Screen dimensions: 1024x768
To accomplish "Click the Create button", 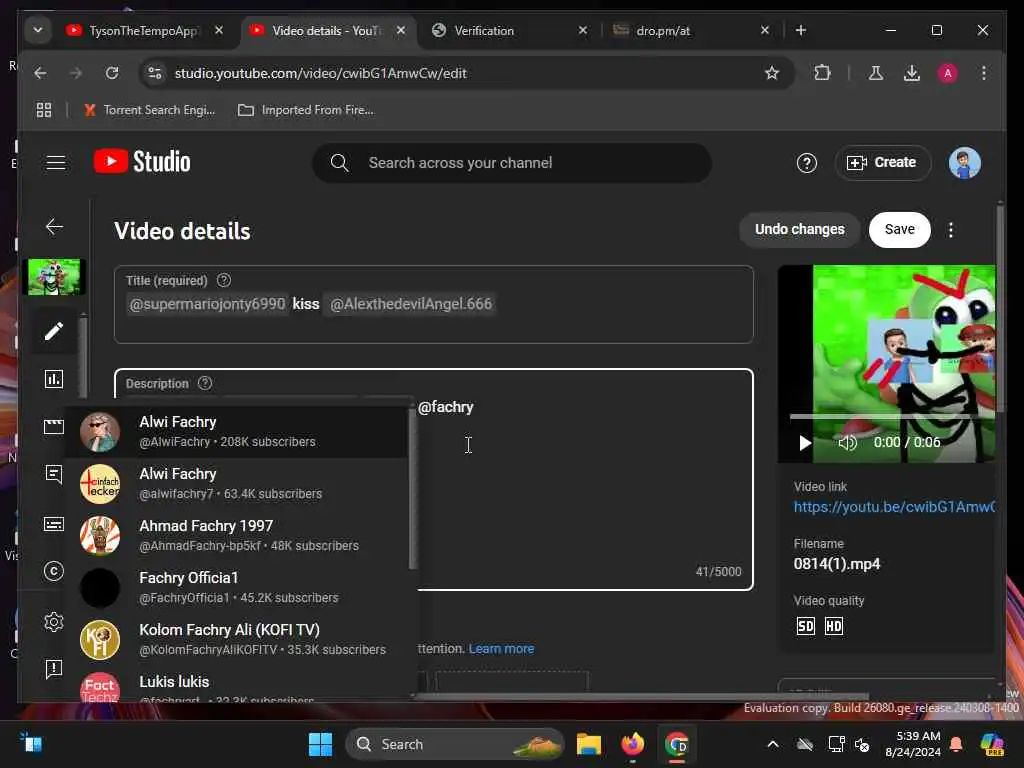I will click(x=882, y=163).
